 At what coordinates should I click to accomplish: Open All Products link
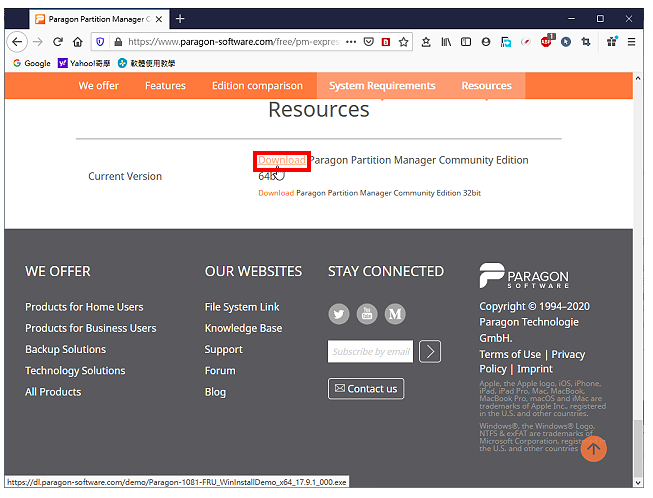53,392
